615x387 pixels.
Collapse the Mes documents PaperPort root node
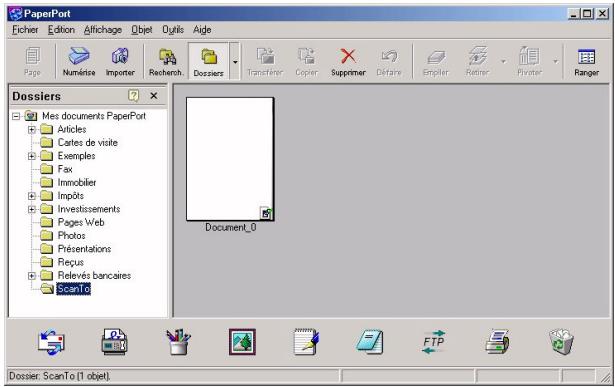16,116
